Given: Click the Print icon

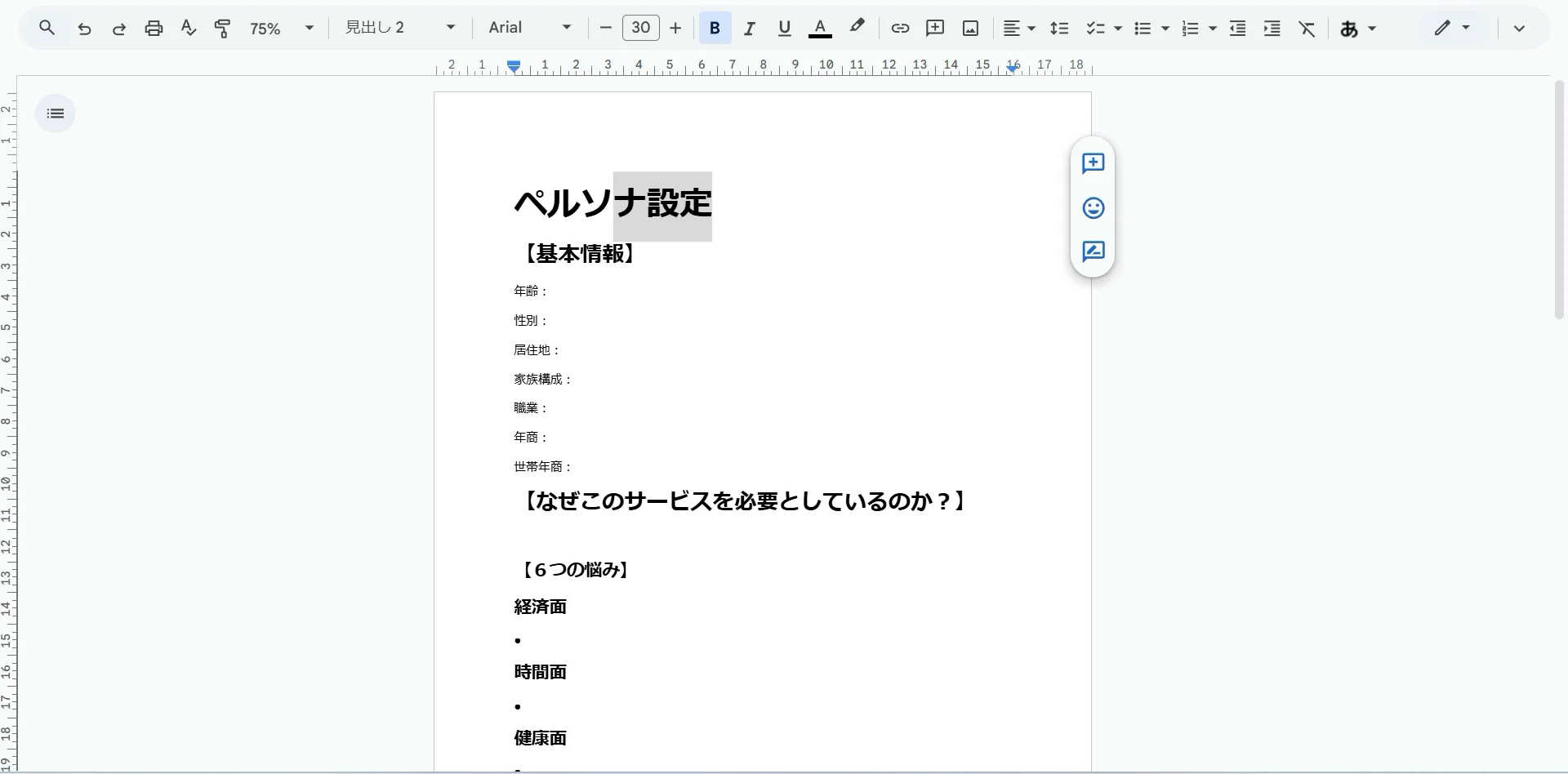Looking at the screenshot, I should pyautogui.click(x=154, y=29).
